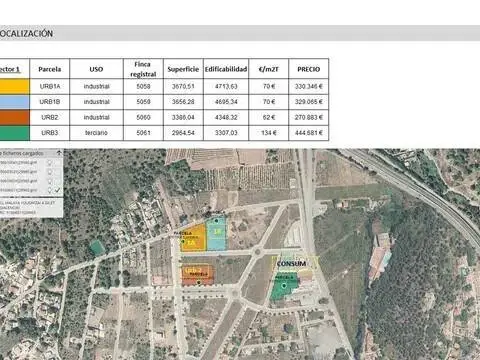This screenshot has width=480, height=360.
Task: Click the 'Parcela' column header
Action: click(x=50, y=69)
